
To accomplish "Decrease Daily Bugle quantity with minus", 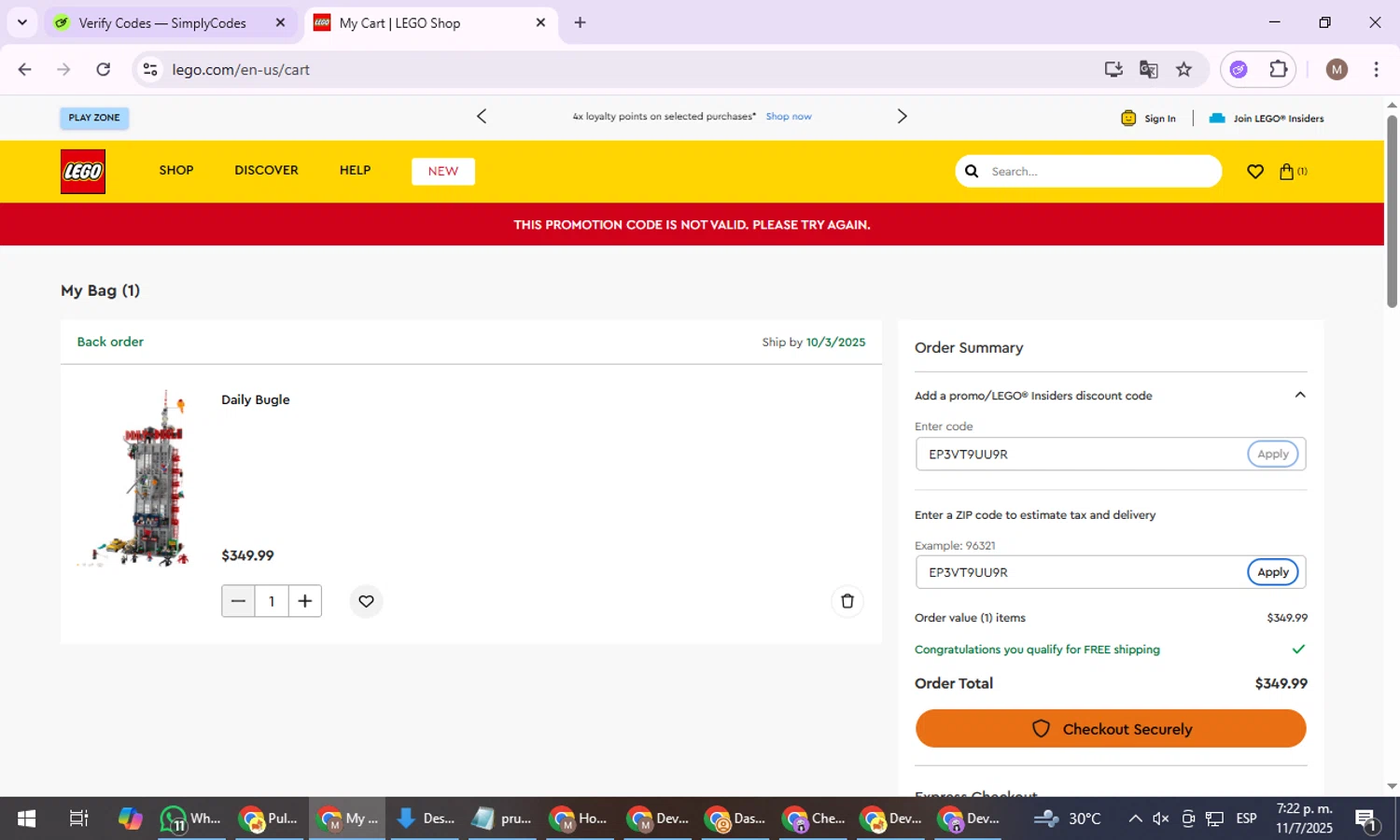I will (238, 601).
